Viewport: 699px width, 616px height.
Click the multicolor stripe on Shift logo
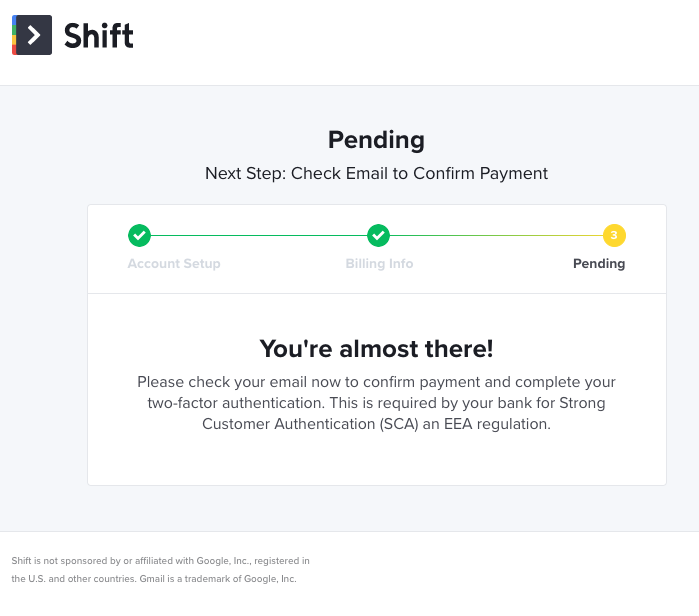(x=14, y=36)
